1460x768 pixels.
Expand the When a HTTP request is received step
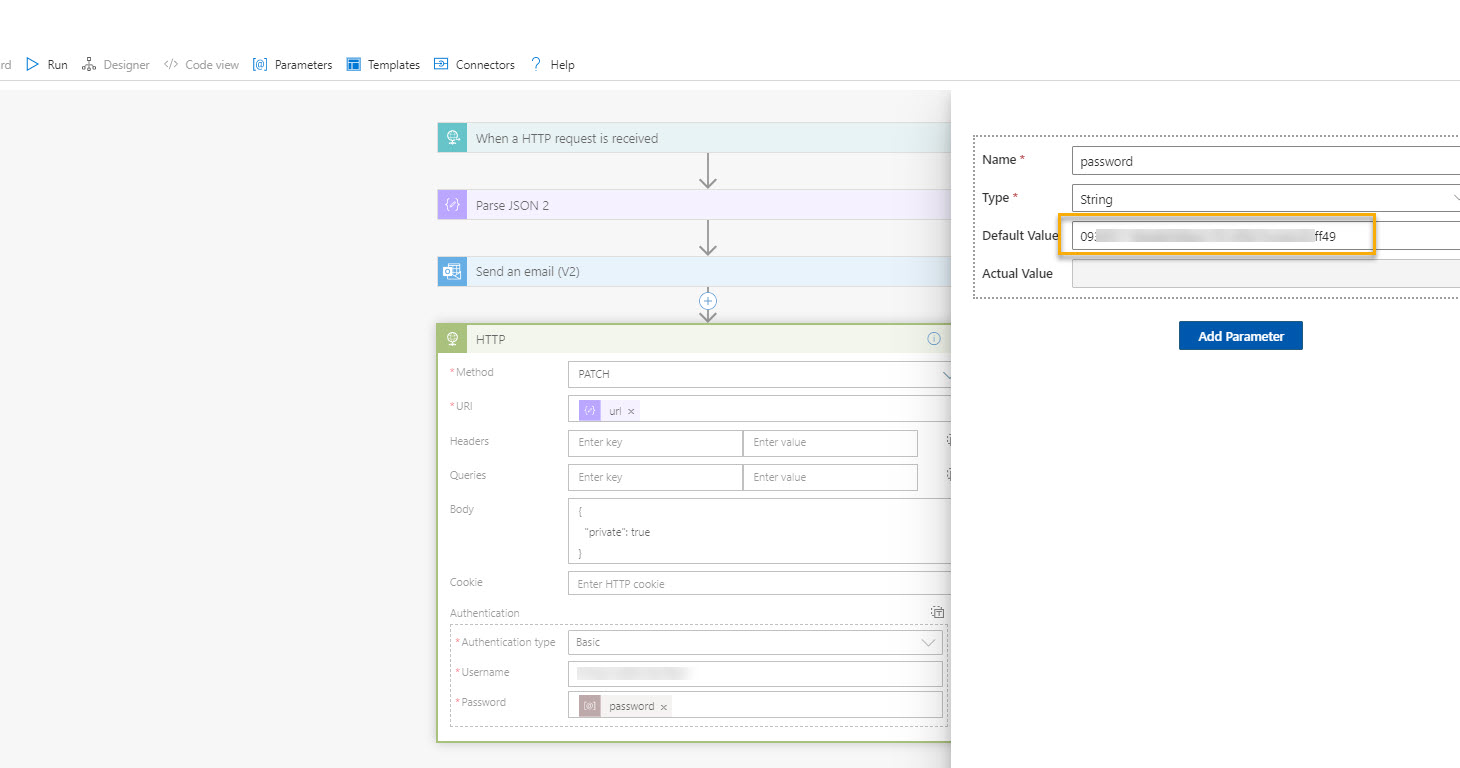pos(694,138)
